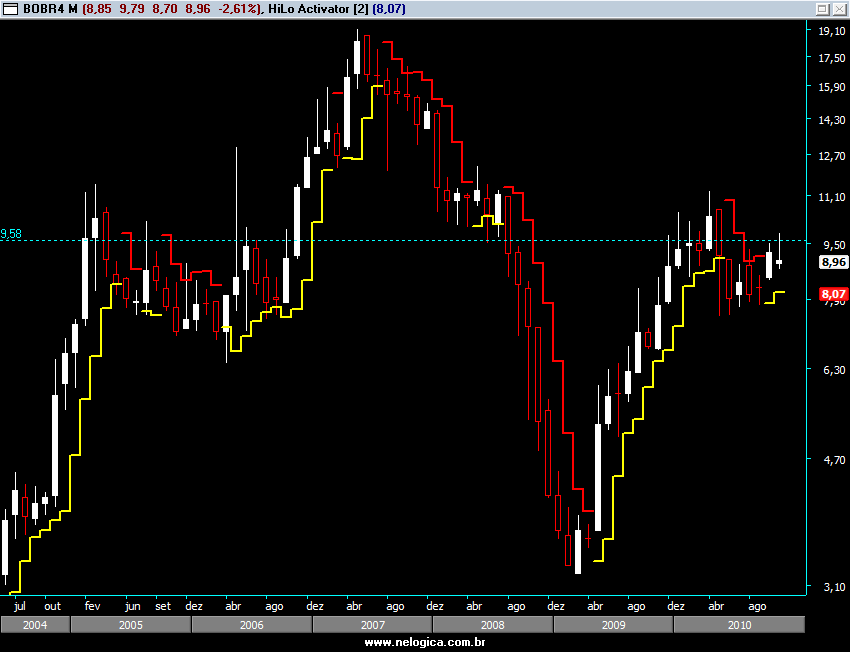The width and height of the screenshot is (850, 652).
Task: Click the 11,10 price axis label
Action: [832, 197]
